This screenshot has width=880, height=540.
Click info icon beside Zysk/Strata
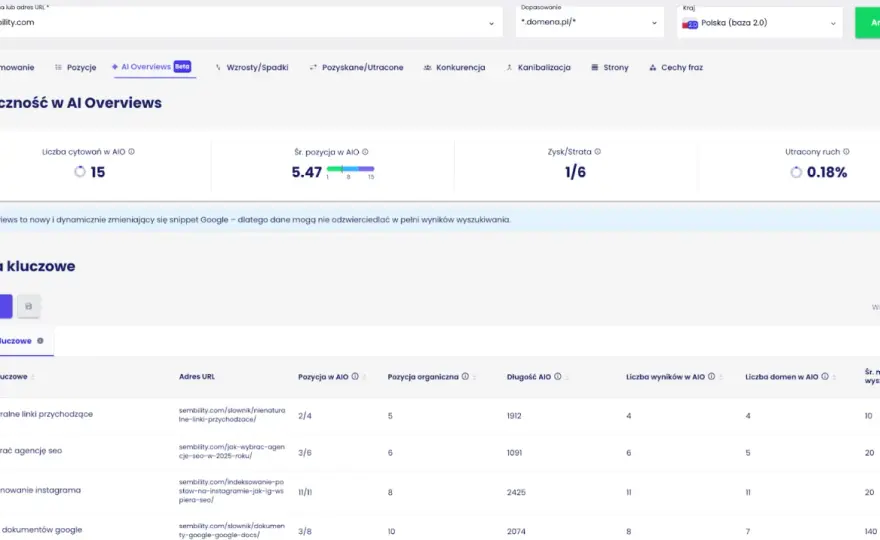pos(598,152)
